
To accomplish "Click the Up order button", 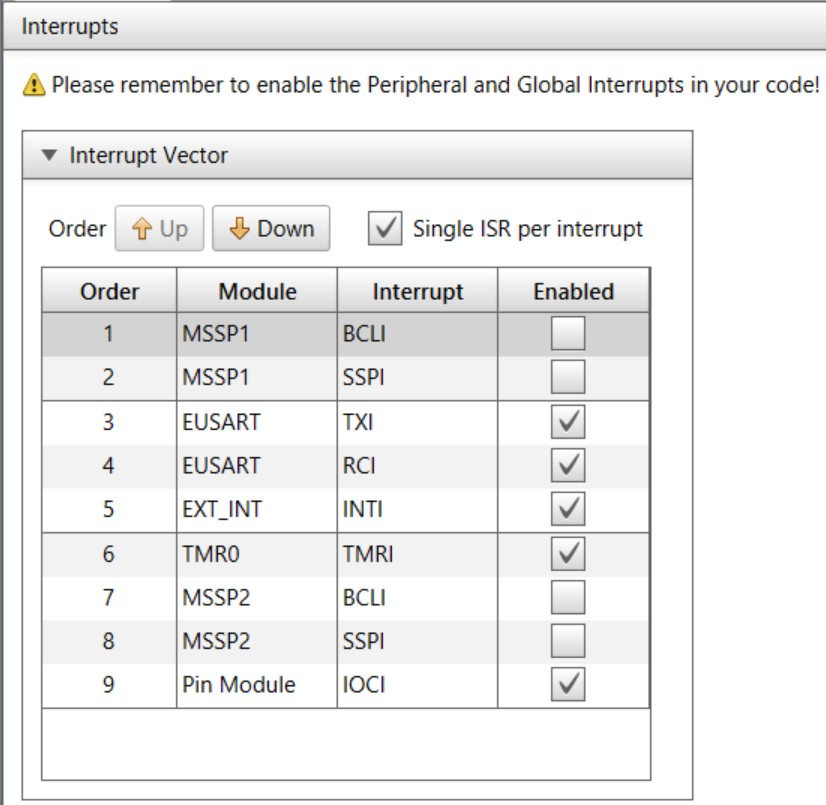I will click(x=159, y=229).
